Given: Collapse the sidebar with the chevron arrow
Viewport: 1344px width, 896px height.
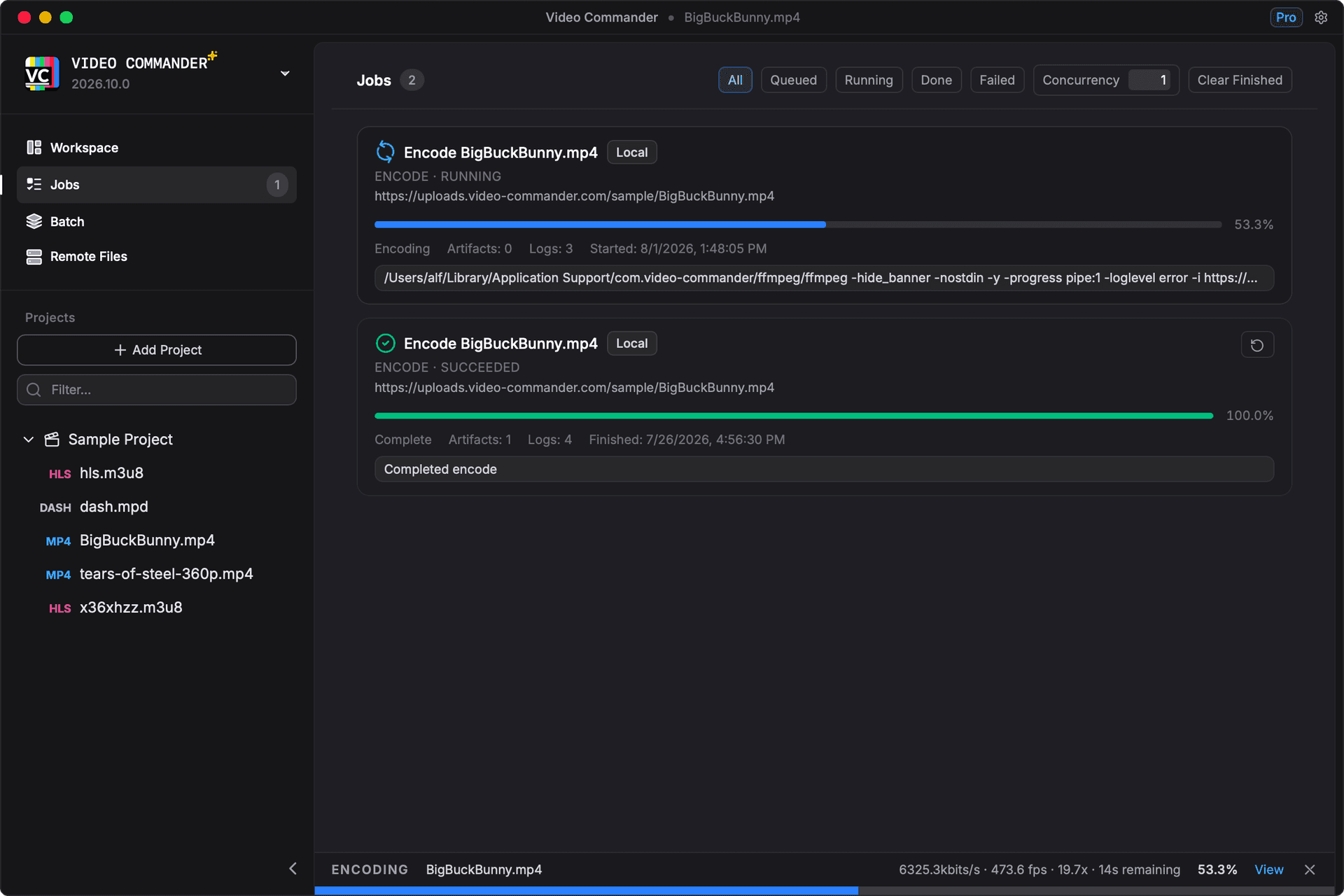Looking at the screenshot, I should 293,869.
